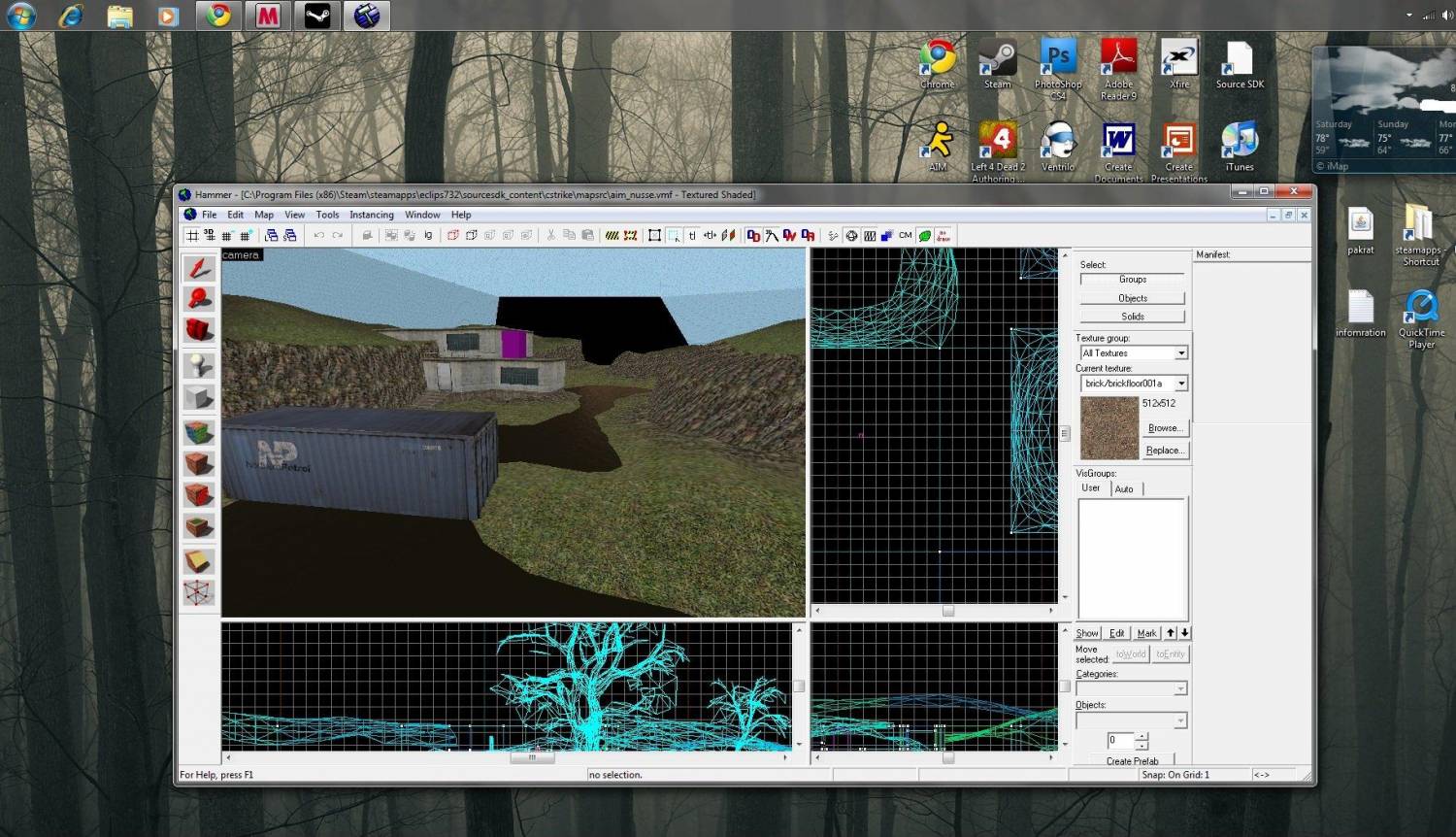The height and width of the screenshot is (837, 1456).
Task: Expand the Texture group dropdown
Action: [1180, 353]
